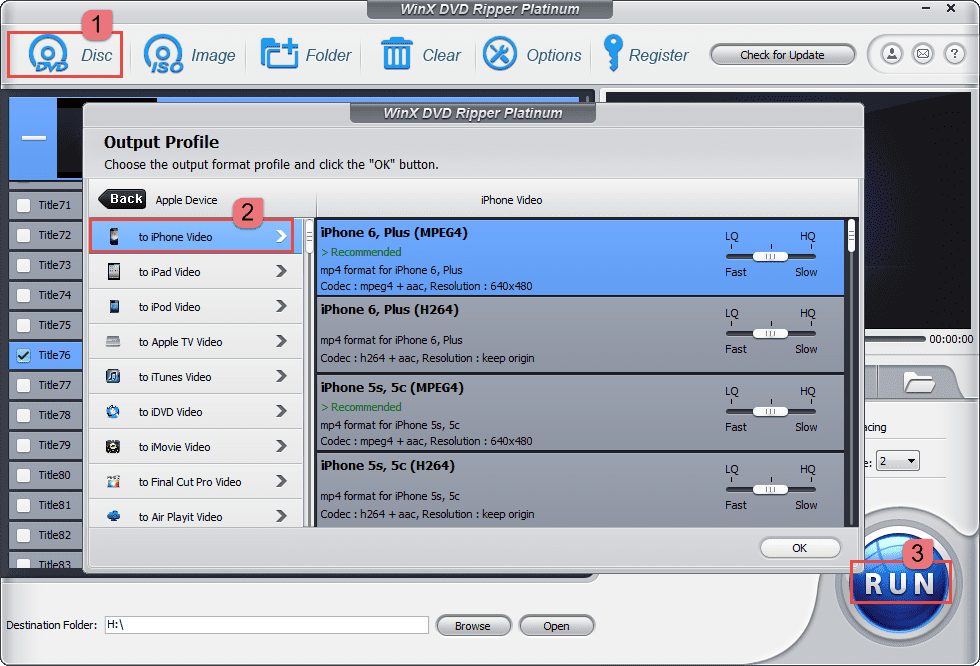Open user account icon in top bar
Image resolution: width=980 pixels, height=666 pixels.
[892, 54]
